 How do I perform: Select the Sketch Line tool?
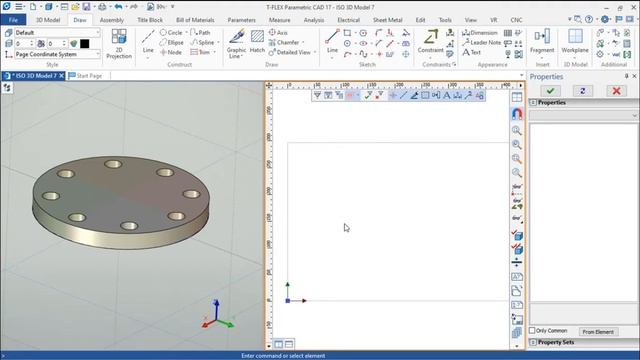click(x=332, y=41)
